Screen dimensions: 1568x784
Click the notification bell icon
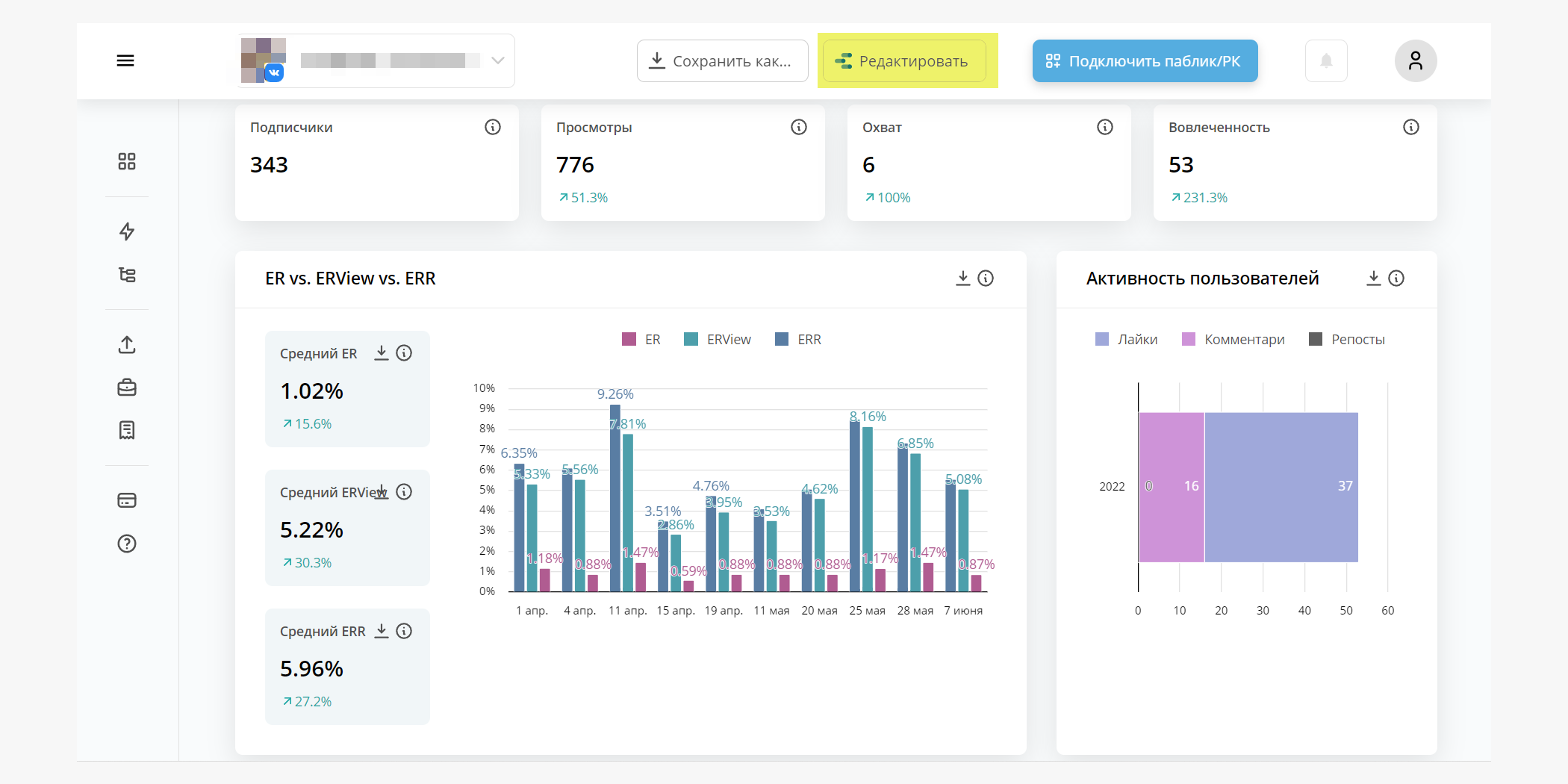click(1326, 60)
